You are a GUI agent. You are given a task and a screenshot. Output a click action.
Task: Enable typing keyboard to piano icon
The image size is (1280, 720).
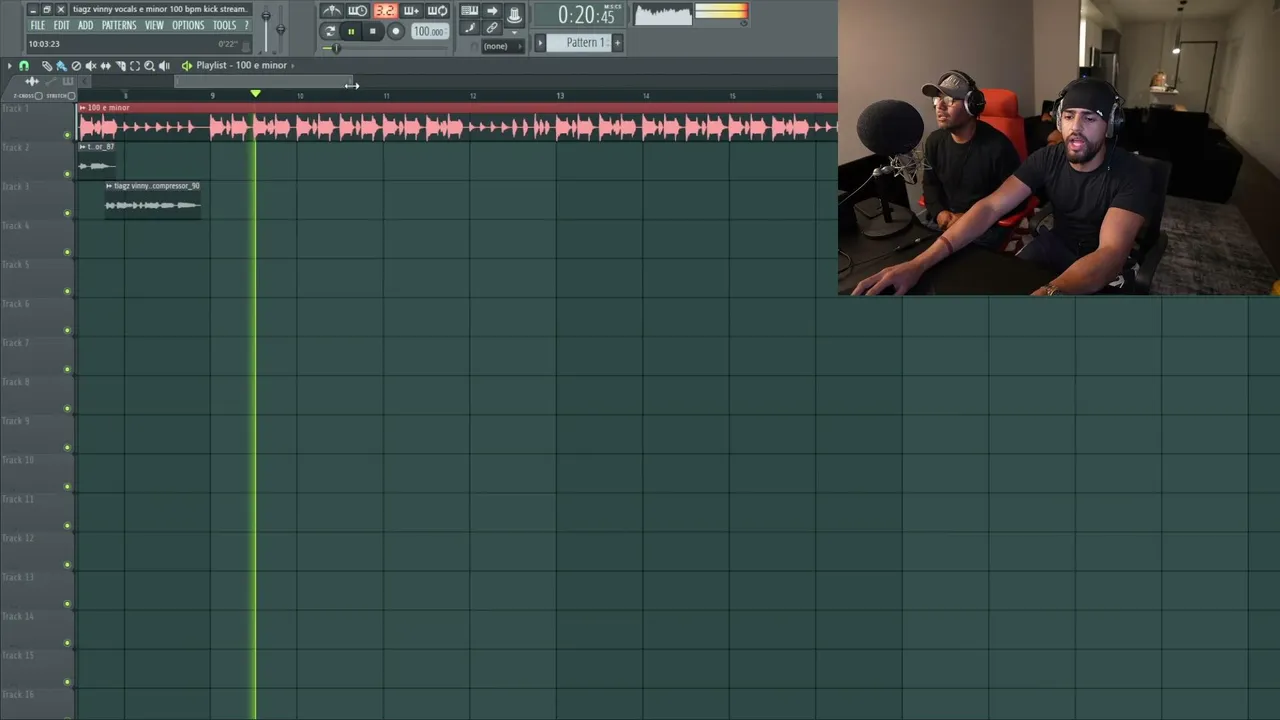469,11
